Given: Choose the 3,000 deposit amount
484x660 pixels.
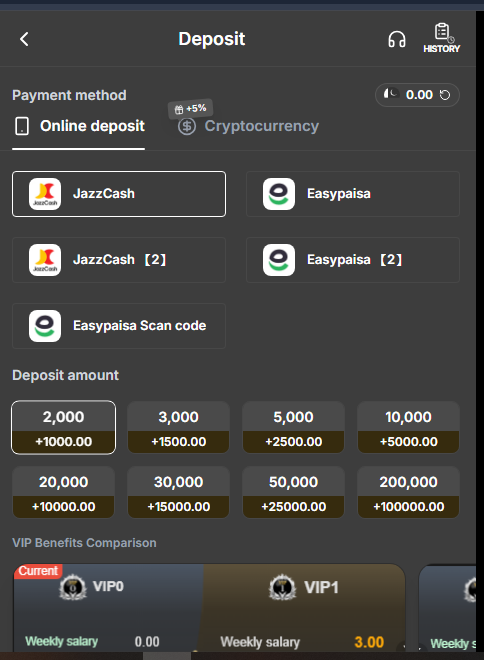Looking at the screenshot, I should 178,427.
